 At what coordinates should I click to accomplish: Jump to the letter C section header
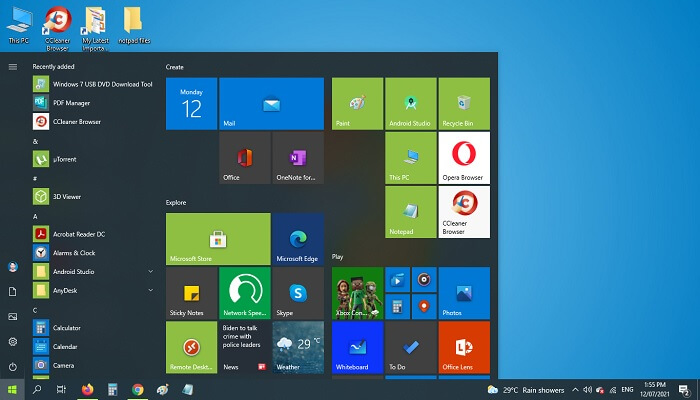pos(35,310)
